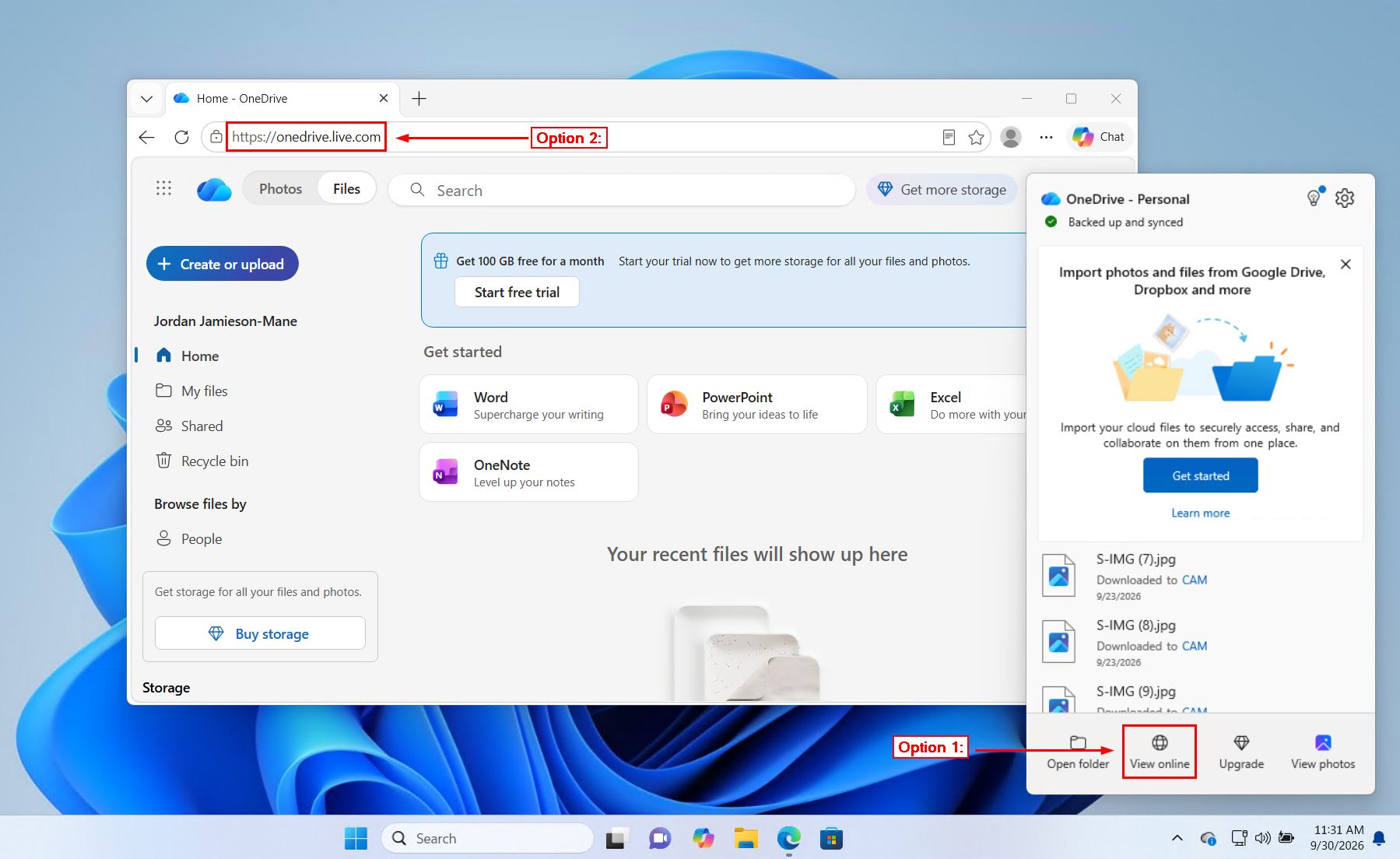This screenshot has width=1400, height=859.
Task: Switch to the Files tab
Action: coord(346,189)
